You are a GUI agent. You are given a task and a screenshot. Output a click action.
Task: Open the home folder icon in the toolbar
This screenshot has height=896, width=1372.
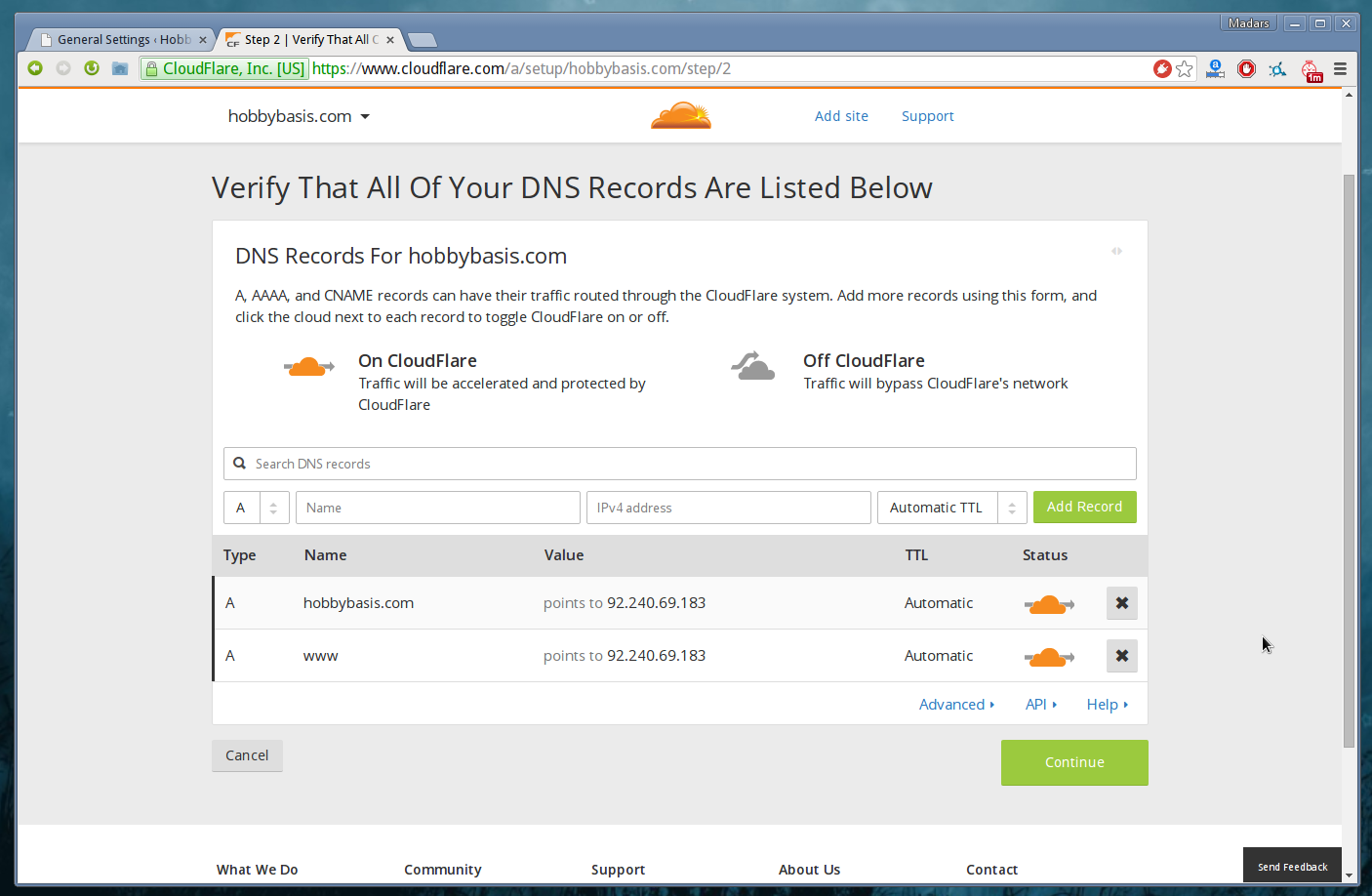point(120,68)
